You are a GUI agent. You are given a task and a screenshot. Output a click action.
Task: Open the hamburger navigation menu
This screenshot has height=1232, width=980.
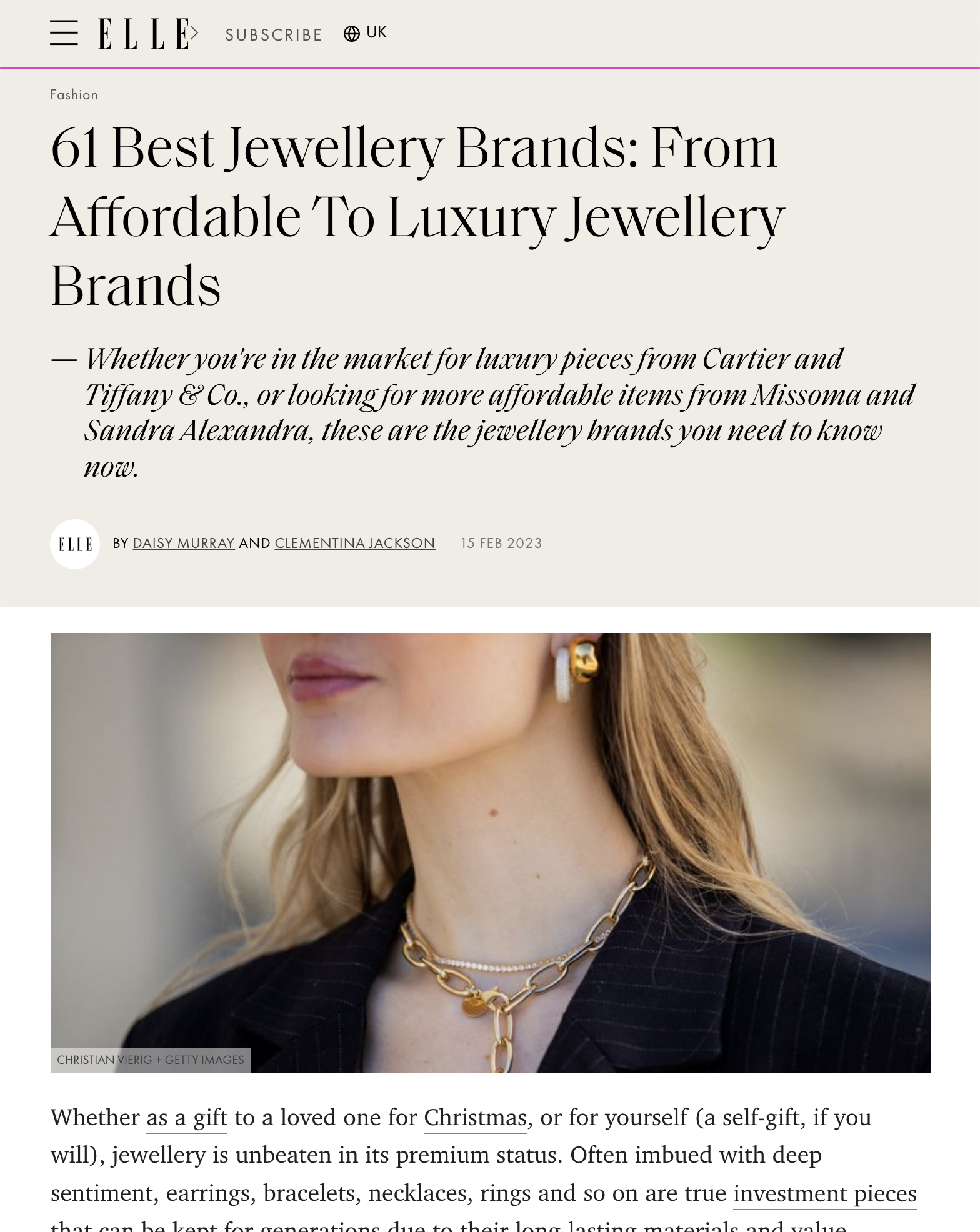[64, 33]
